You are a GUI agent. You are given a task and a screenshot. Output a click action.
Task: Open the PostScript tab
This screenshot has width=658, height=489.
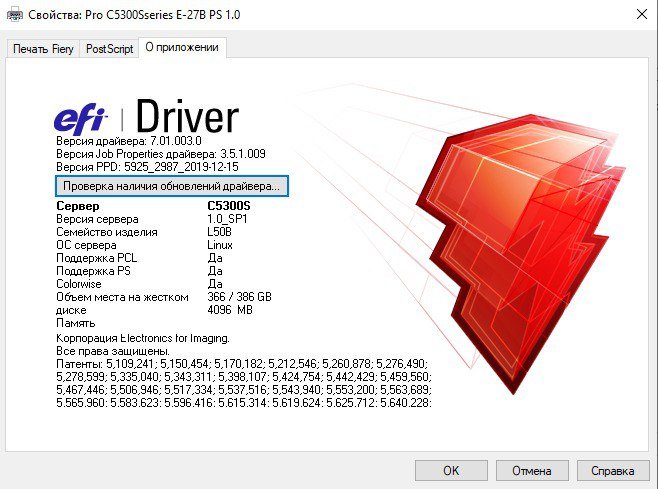(109, 49)
